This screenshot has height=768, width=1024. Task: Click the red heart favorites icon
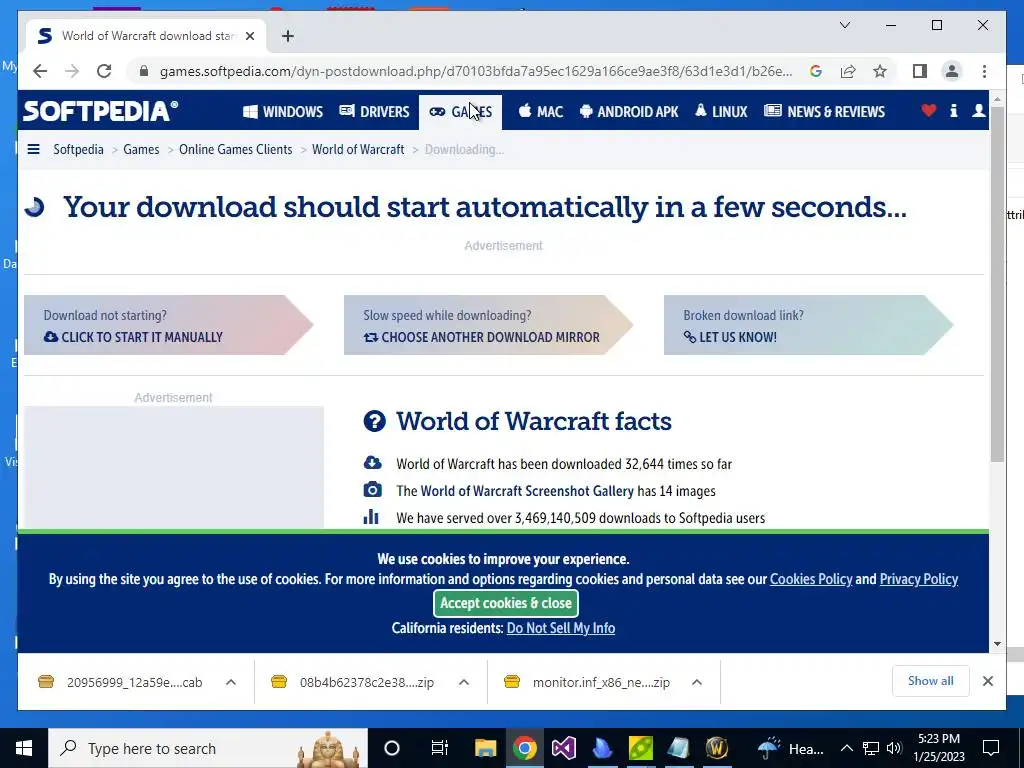(x=929, y=111)
